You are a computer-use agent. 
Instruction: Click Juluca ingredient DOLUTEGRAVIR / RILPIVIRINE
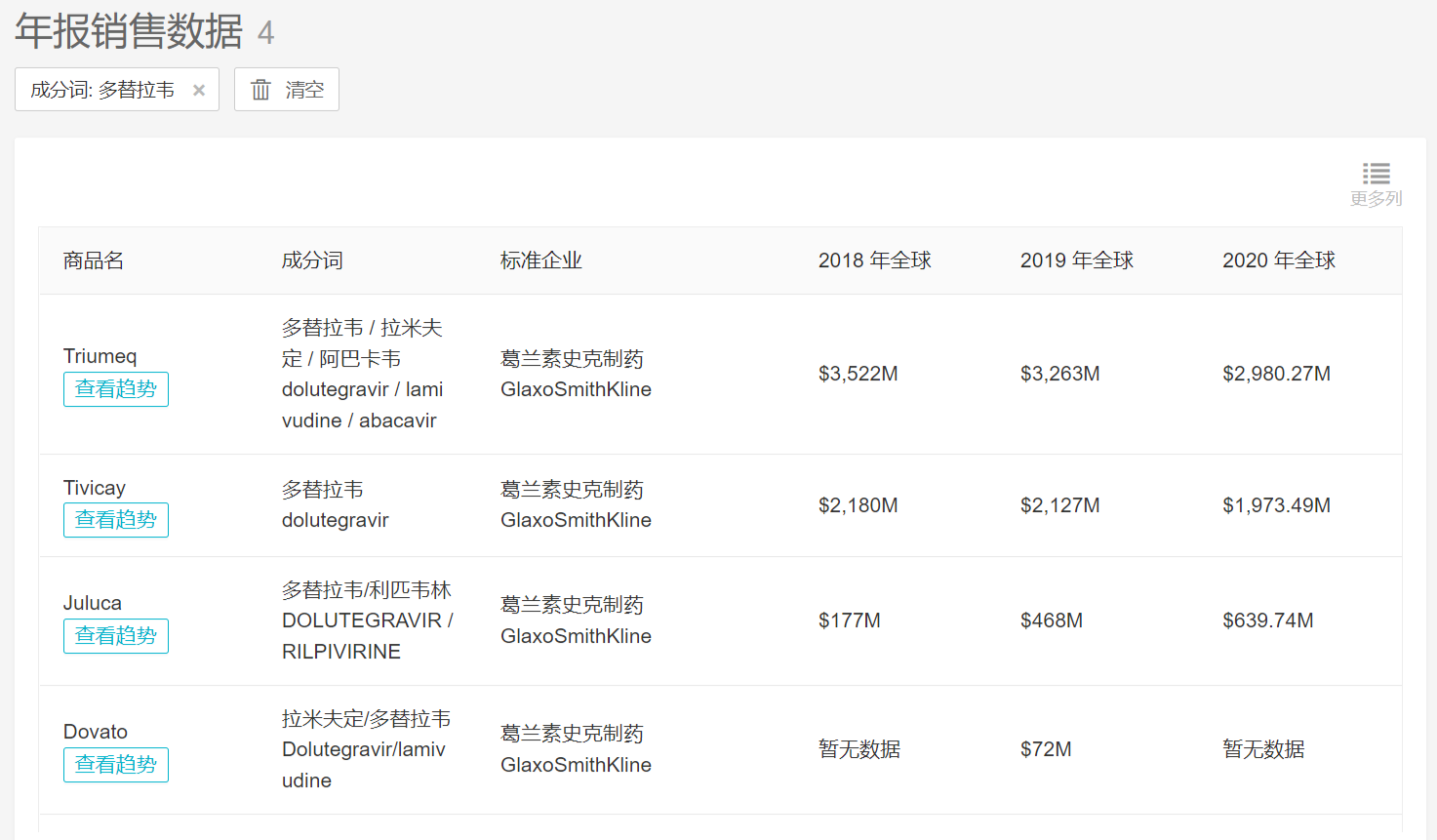pos(368,636)
